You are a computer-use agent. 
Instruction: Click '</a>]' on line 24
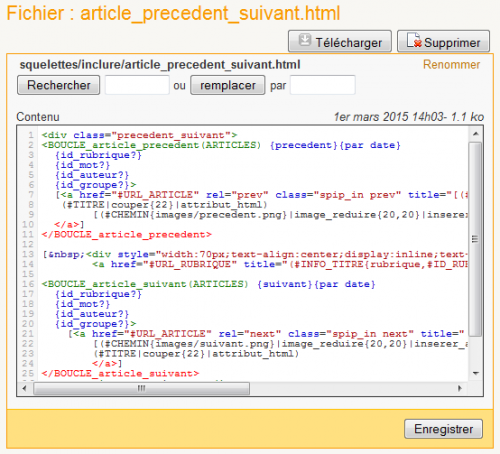point(107,363)
